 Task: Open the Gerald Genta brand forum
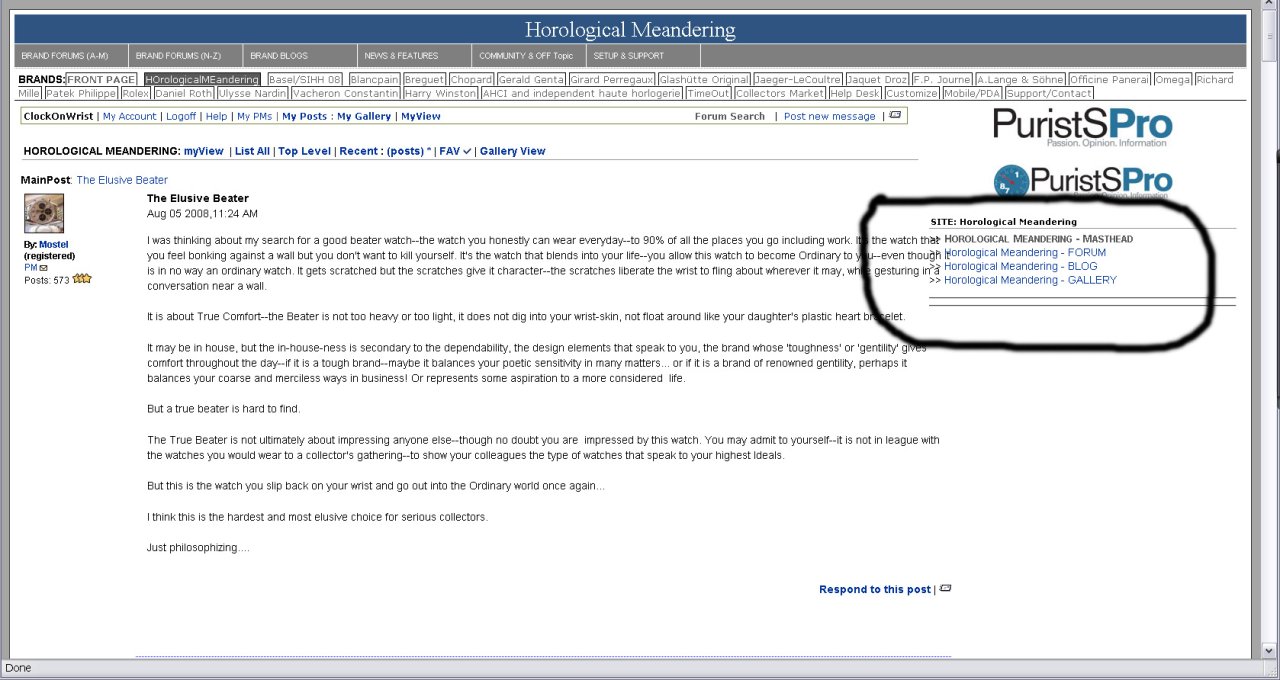click(x=531, y=79)
